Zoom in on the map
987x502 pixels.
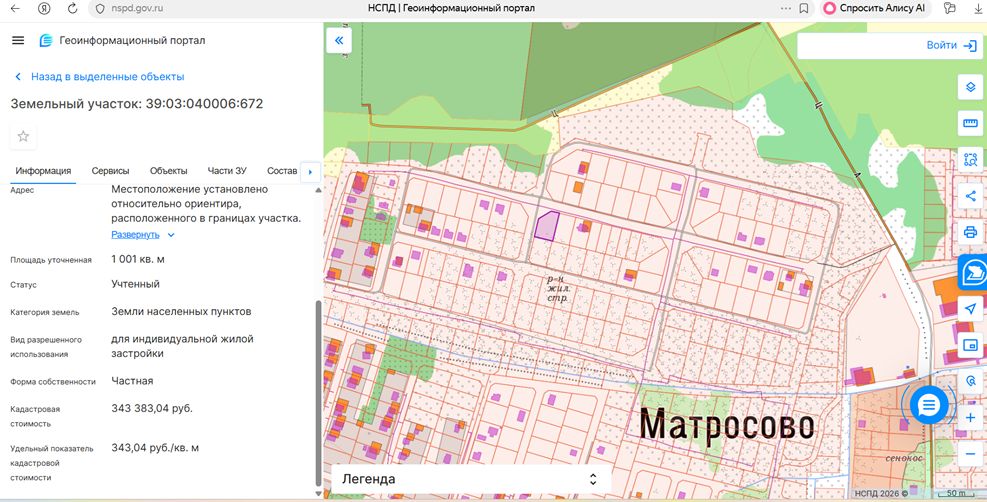click(x=969, y=417)
